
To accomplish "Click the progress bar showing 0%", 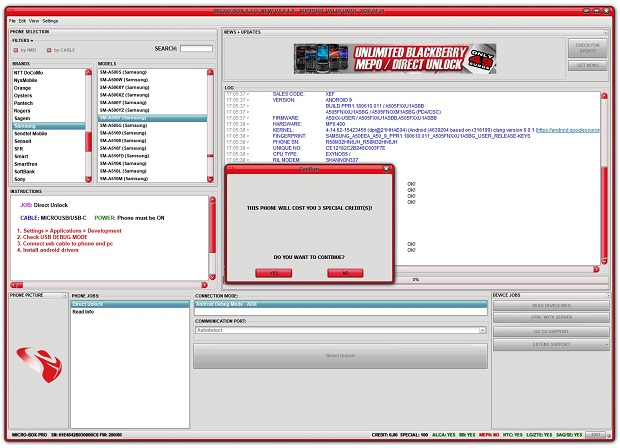I will pos(416,280).
